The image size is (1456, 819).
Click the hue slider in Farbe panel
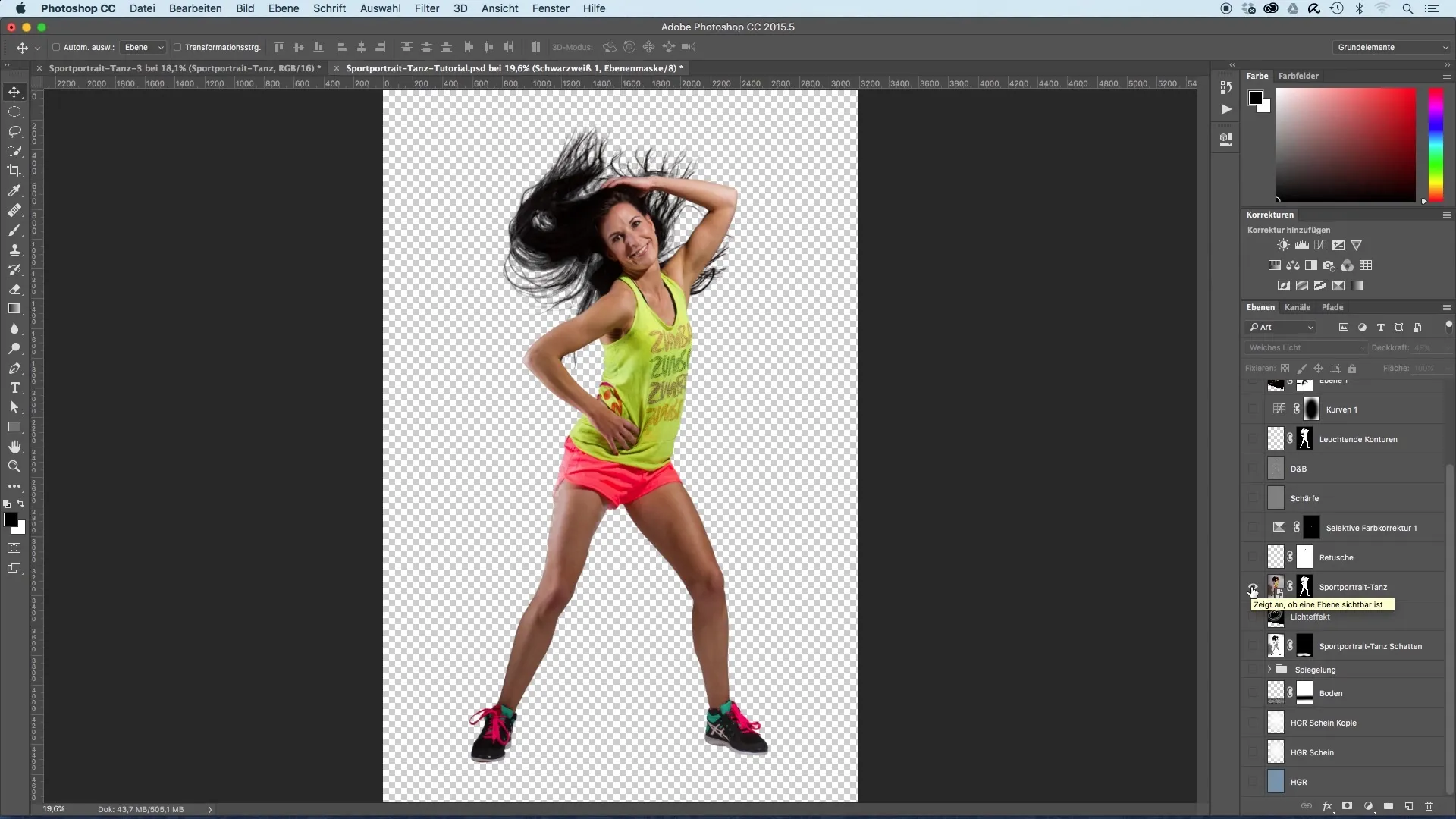tap(1436, 144)
